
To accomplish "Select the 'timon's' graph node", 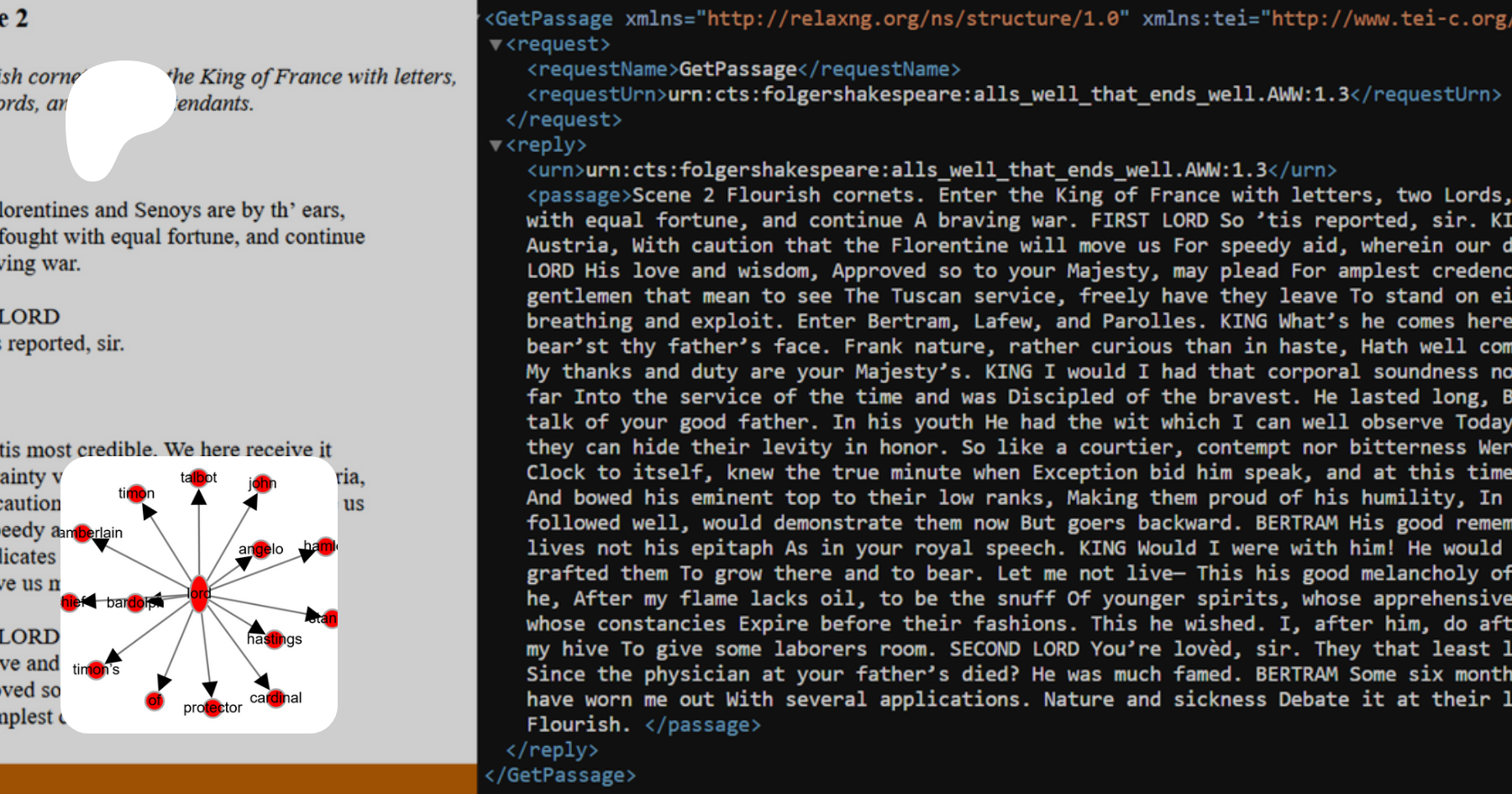I will click(96, 669).
